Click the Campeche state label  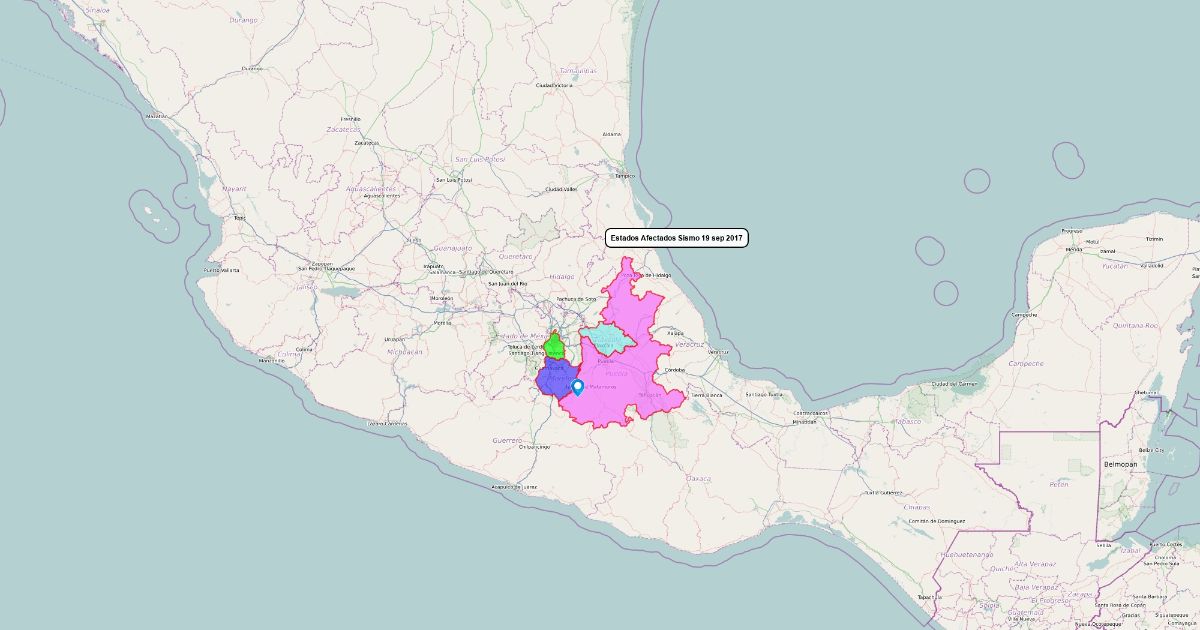coord(1027,362)
